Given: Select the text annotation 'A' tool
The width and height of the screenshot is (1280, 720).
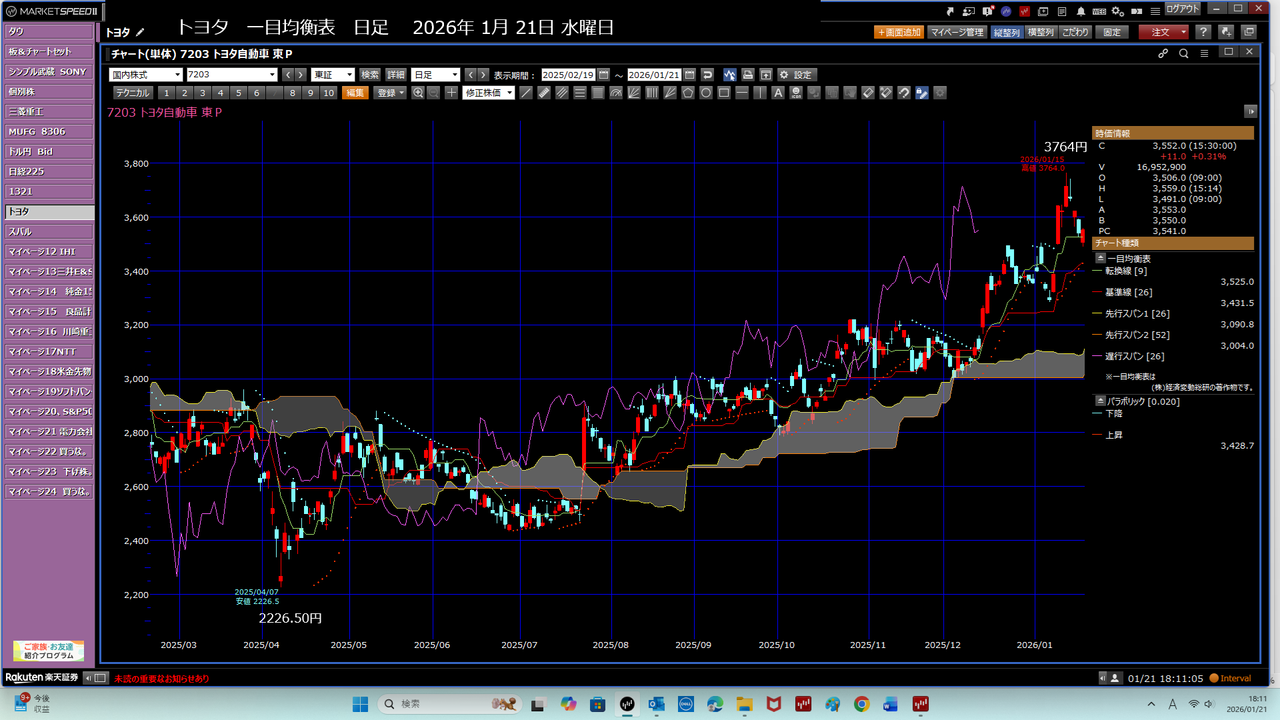Looking at the screenshot, I should [x=778, y=93].
